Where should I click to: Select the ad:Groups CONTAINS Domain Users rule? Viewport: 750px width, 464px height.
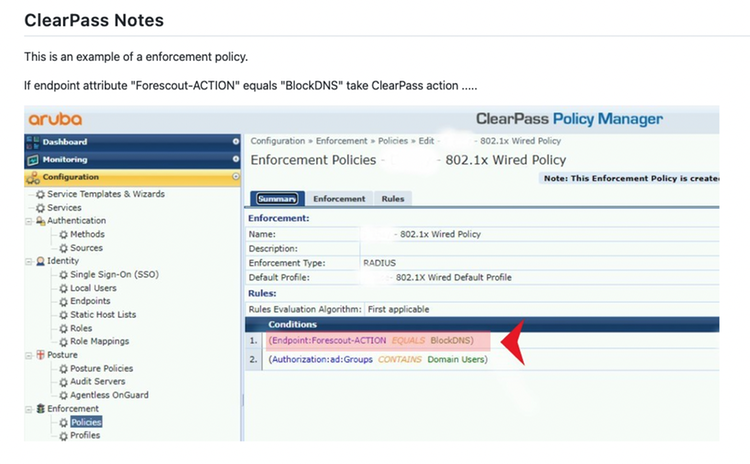click(378, 359)
